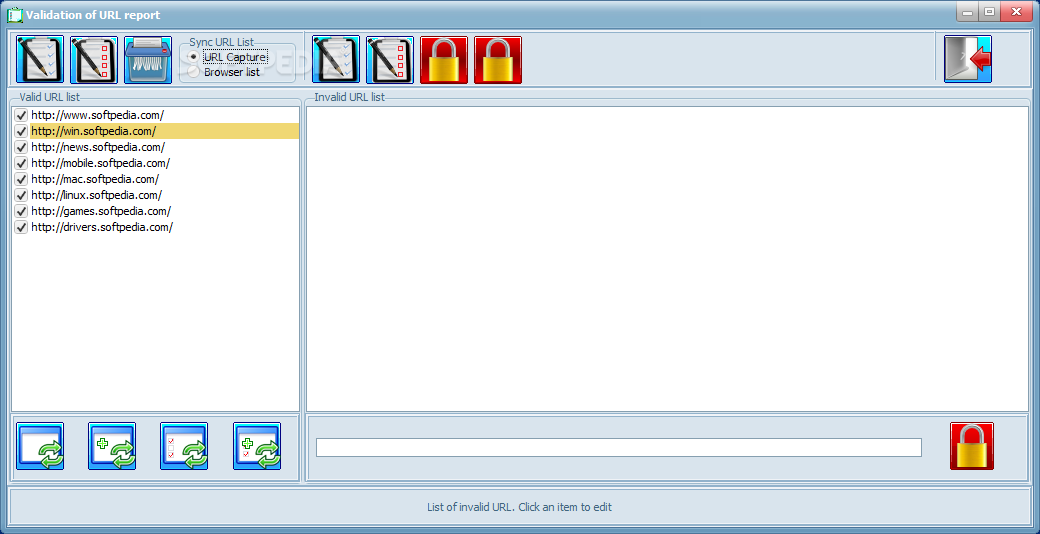This screenshot has width=1040, height=534.
Task: Uncheck the http://games.softpedia.com/ checkbox
Action: click(x=21, y=212)
